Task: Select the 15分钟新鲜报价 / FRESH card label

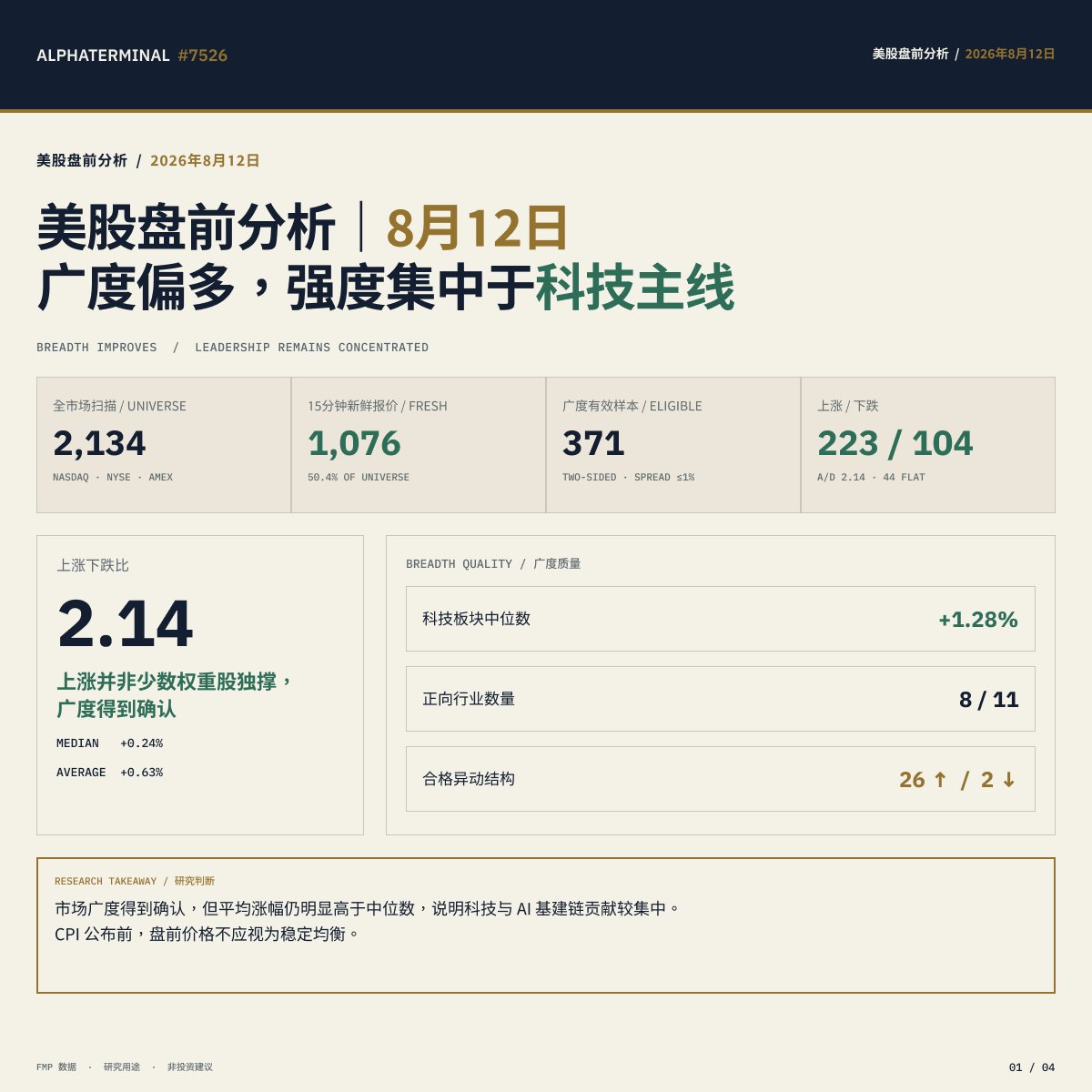Action: point(377,406)
